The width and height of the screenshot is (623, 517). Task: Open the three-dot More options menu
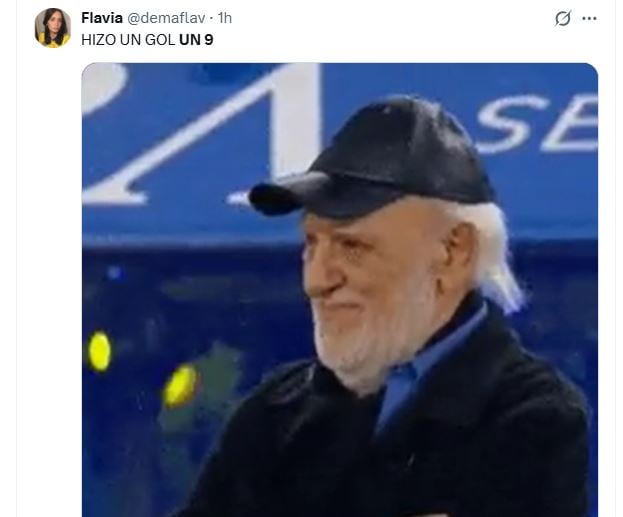click(589, 18)
